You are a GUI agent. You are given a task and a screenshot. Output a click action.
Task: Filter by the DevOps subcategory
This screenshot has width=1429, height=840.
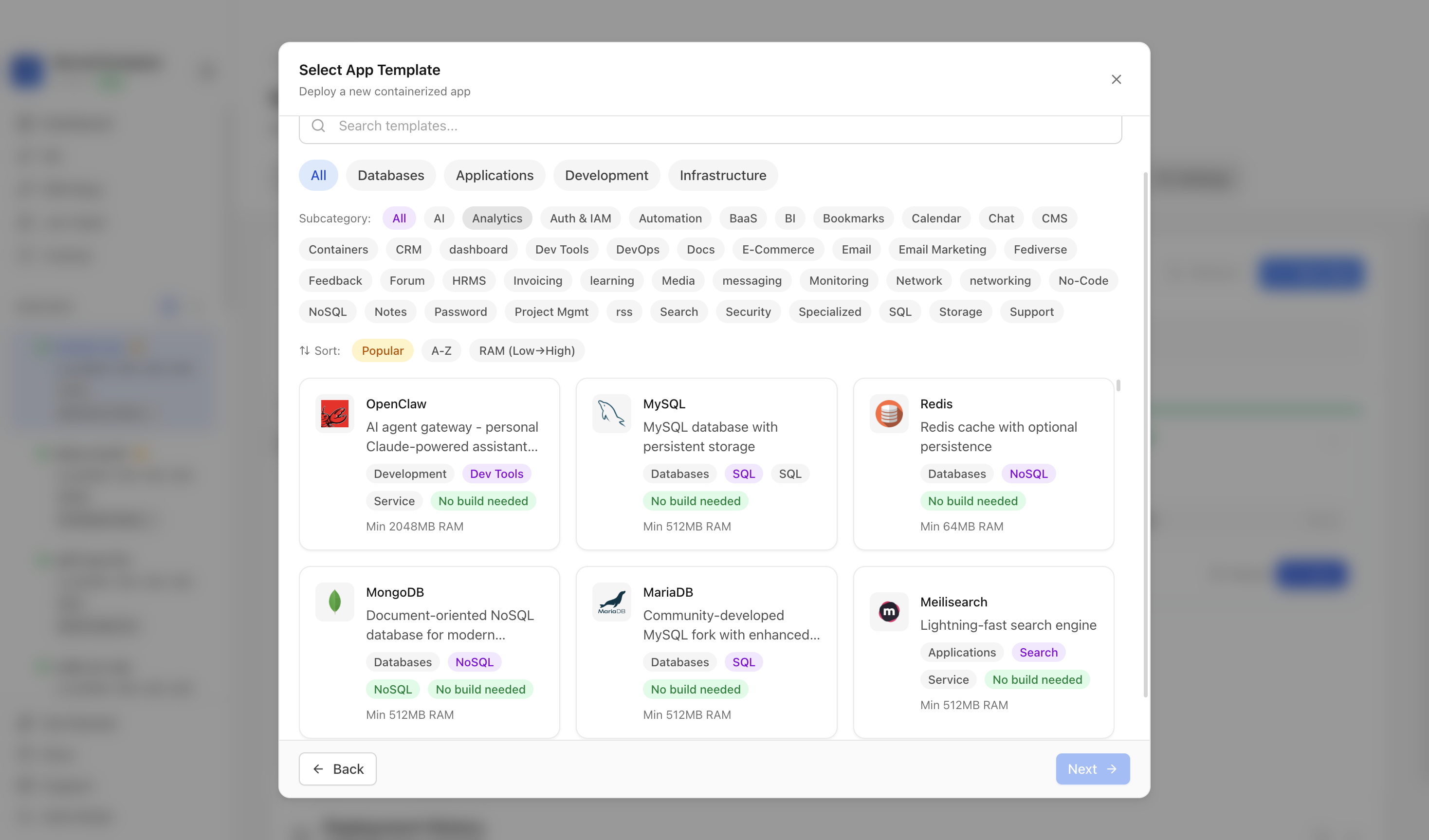tap(638, 249)
